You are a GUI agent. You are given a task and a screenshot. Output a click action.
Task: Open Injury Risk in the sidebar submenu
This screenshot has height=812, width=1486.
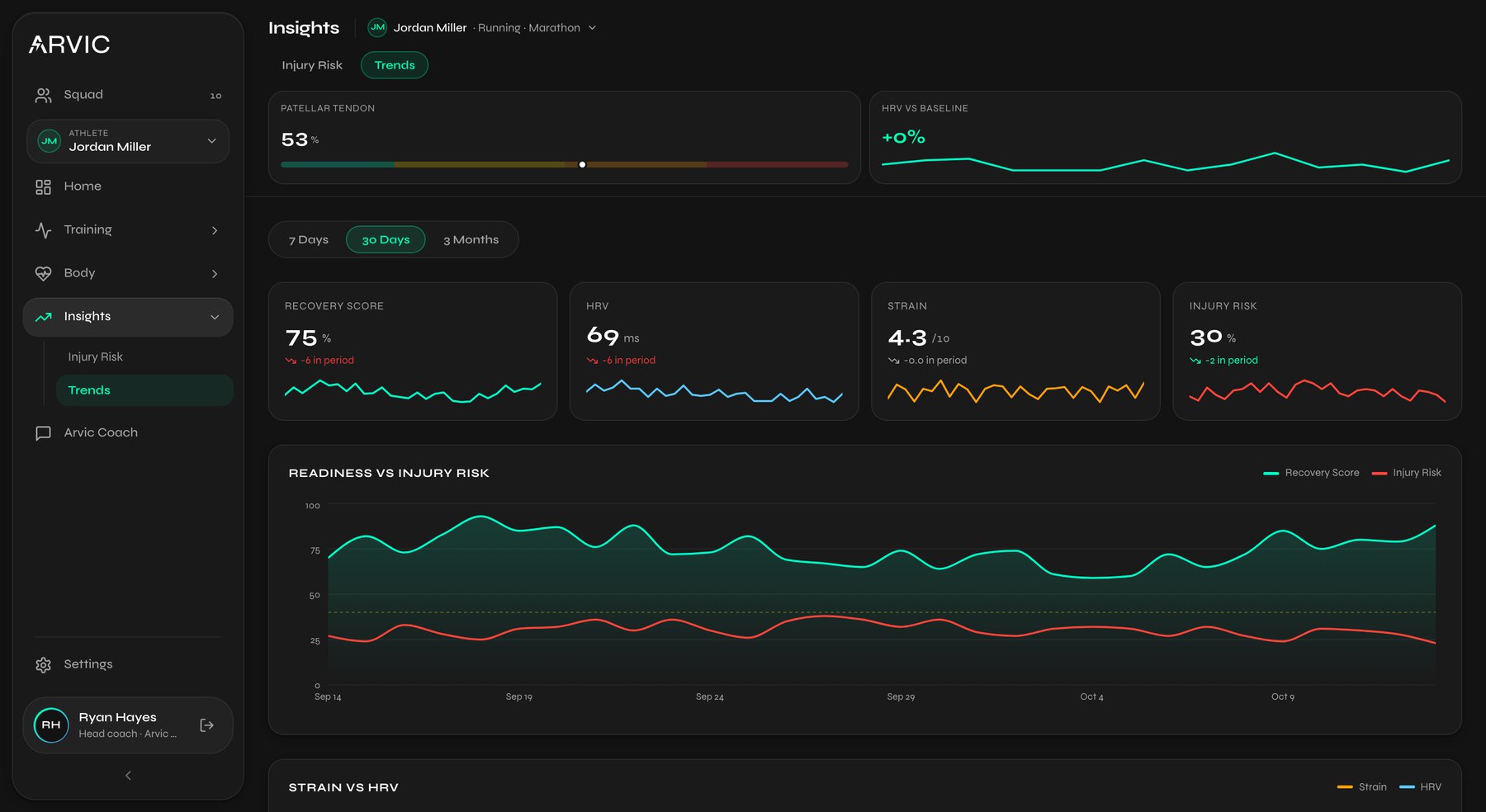tap(144, 357)
